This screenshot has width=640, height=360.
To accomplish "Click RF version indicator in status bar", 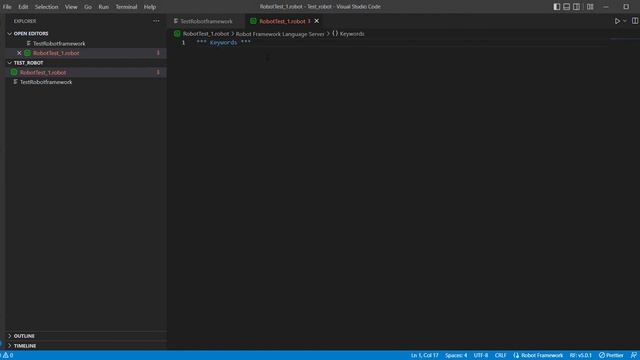I will click(x=580, y=356).
